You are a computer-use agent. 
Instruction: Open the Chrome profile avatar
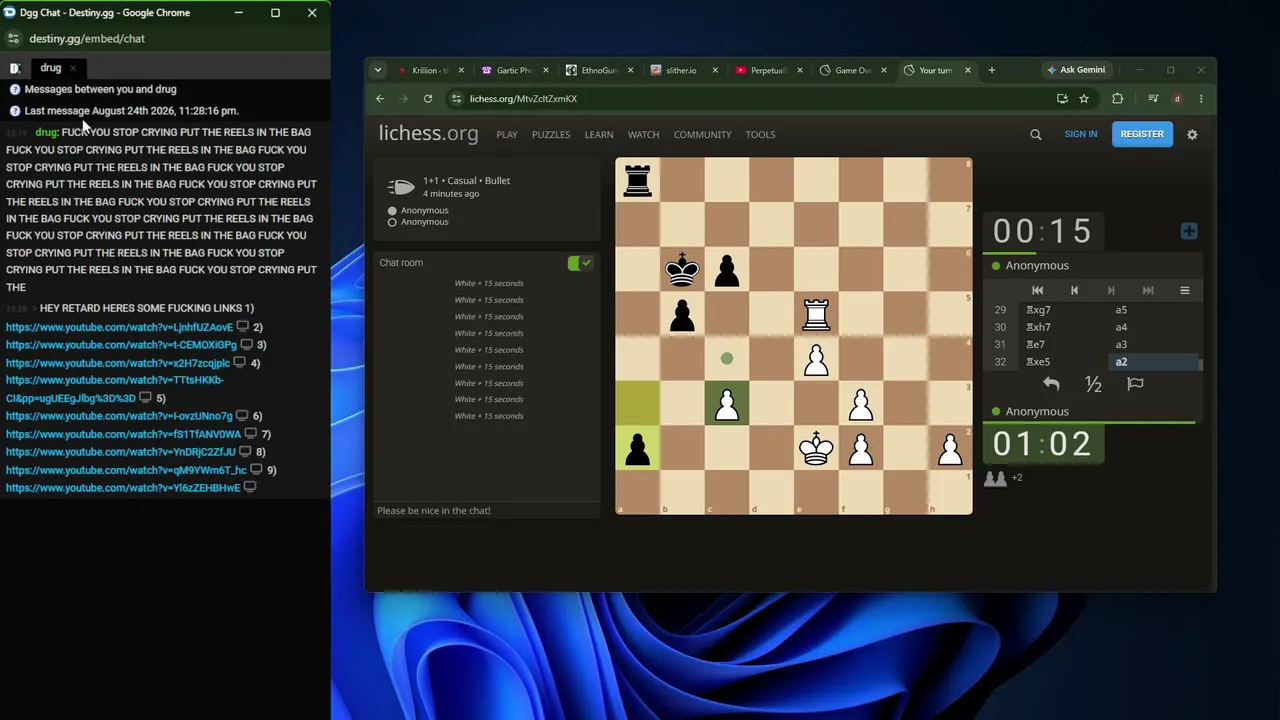(x=1178, y=99)
